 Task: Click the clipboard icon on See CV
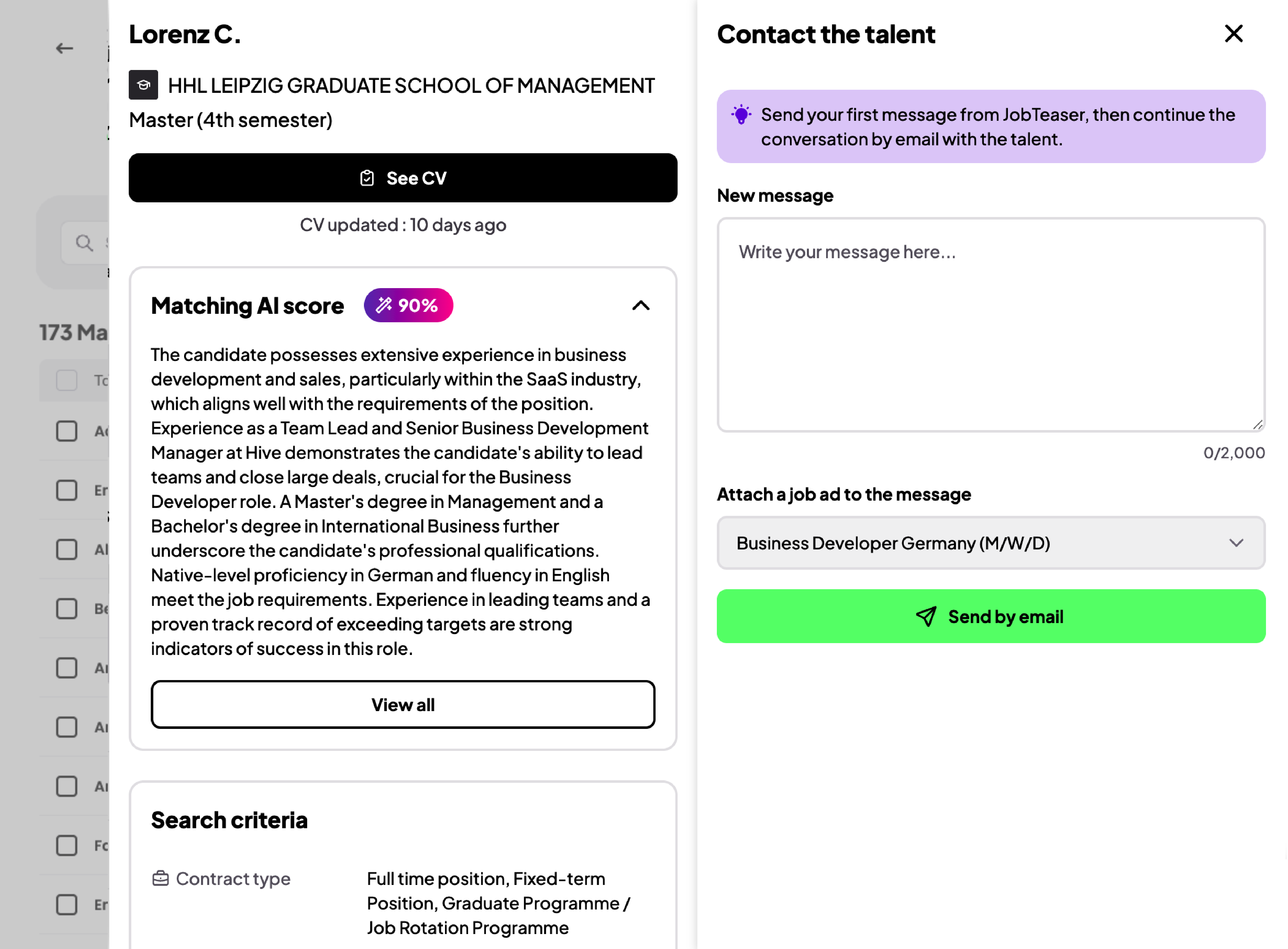pyautogui.click(x=367, y=178)
